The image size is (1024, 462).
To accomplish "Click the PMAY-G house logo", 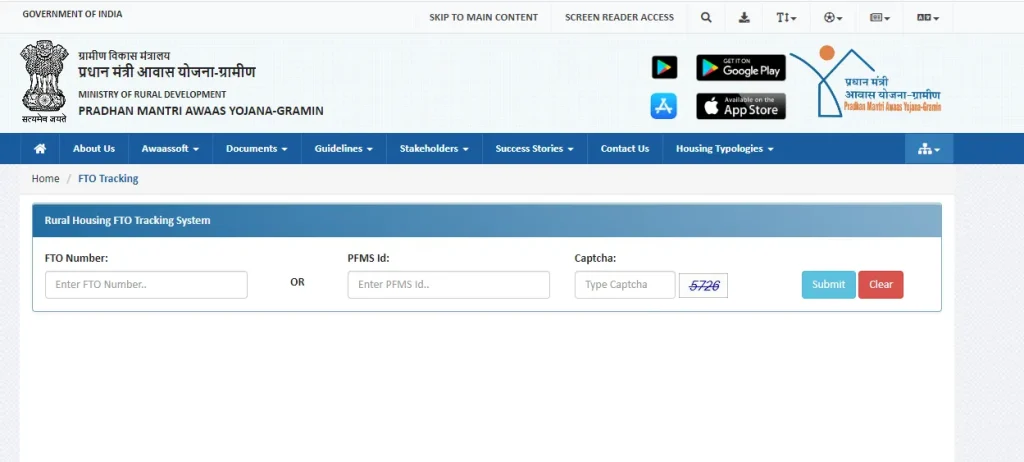I will tap(866, 83).
